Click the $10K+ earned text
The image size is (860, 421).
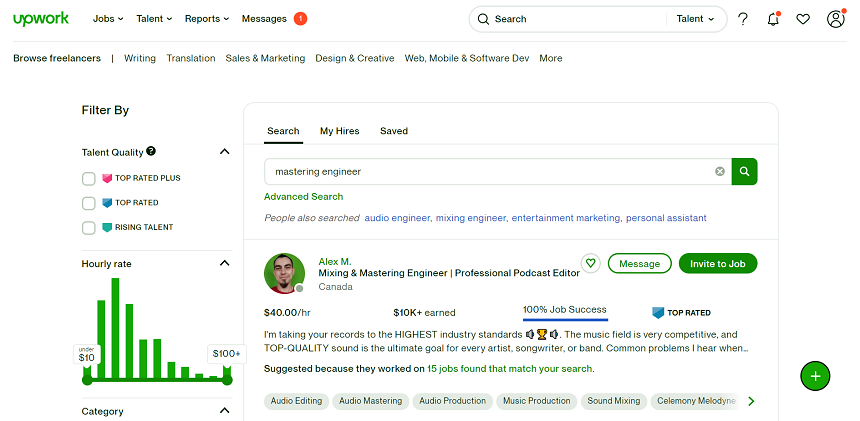coord(424,312)
